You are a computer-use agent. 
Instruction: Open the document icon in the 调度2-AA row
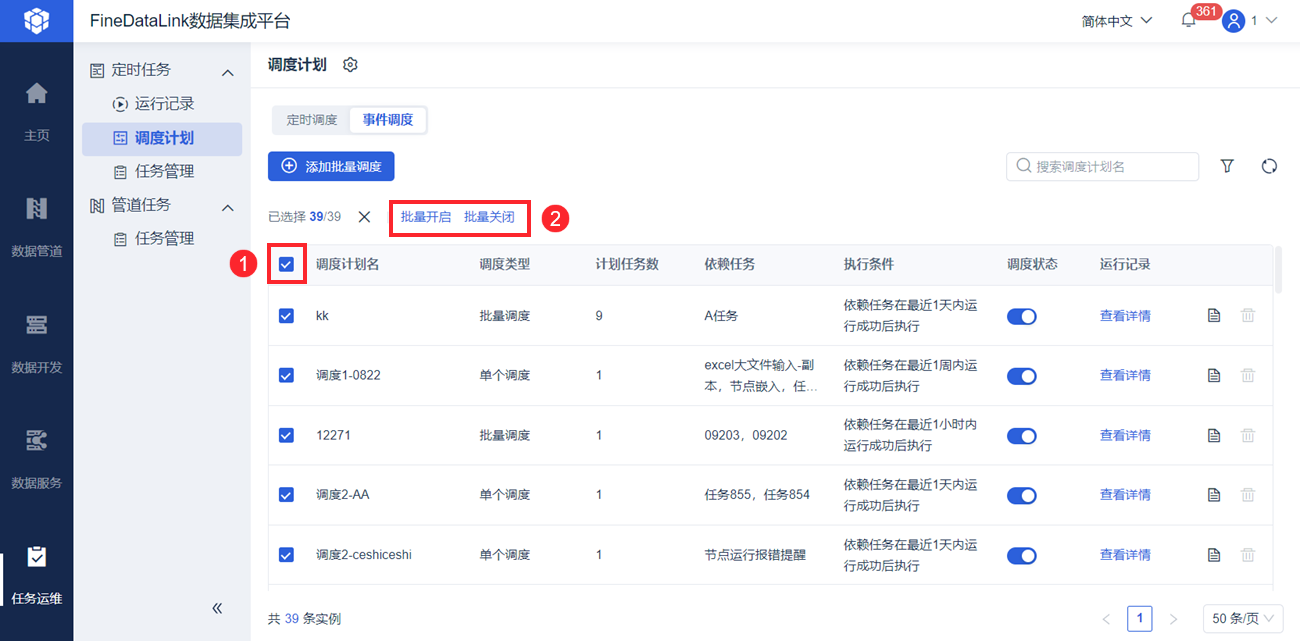1214,495
